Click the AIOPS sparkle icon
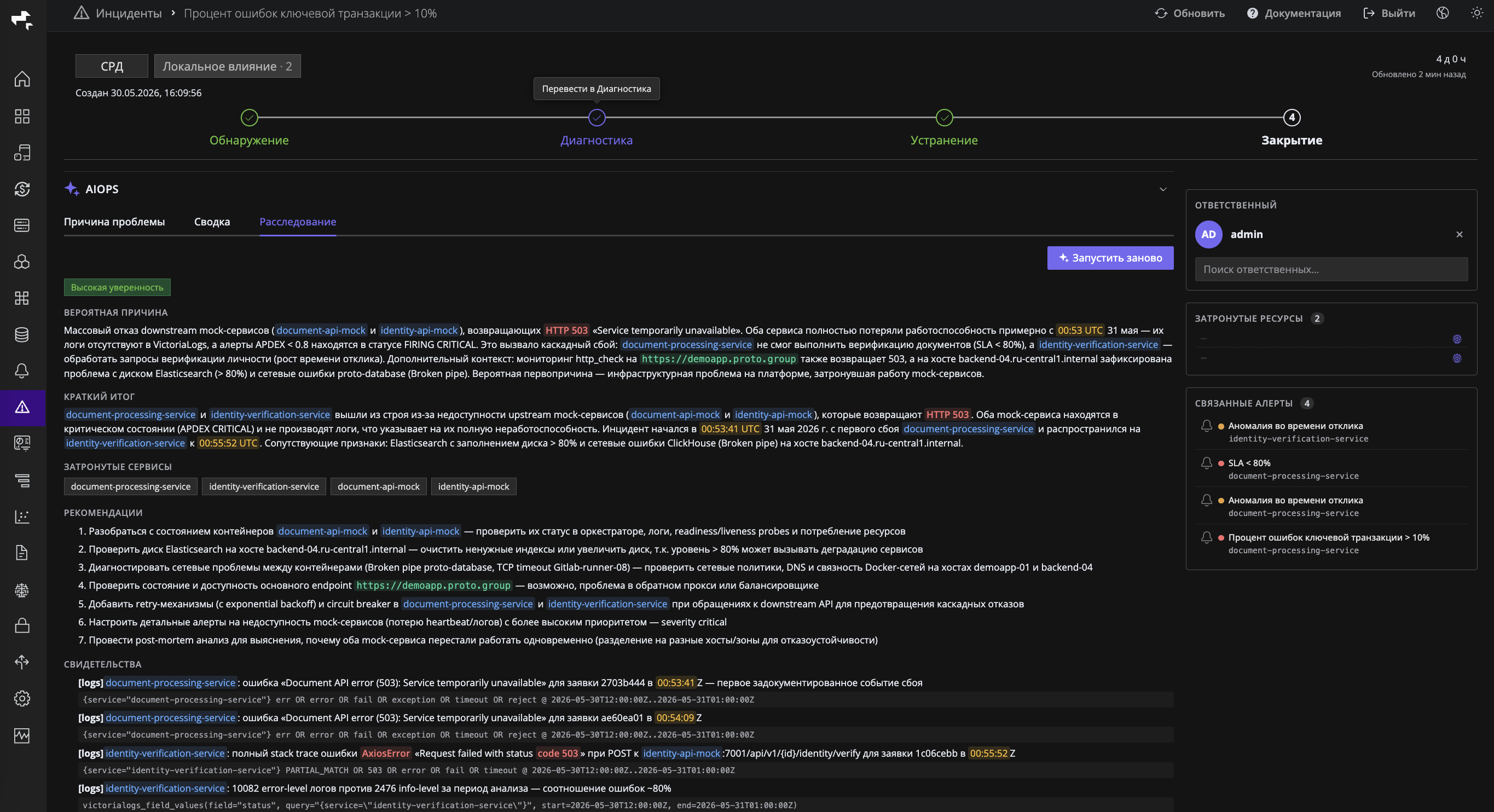Image resolution: width=1494 pixels, height=812 pixels. (72, 188)
